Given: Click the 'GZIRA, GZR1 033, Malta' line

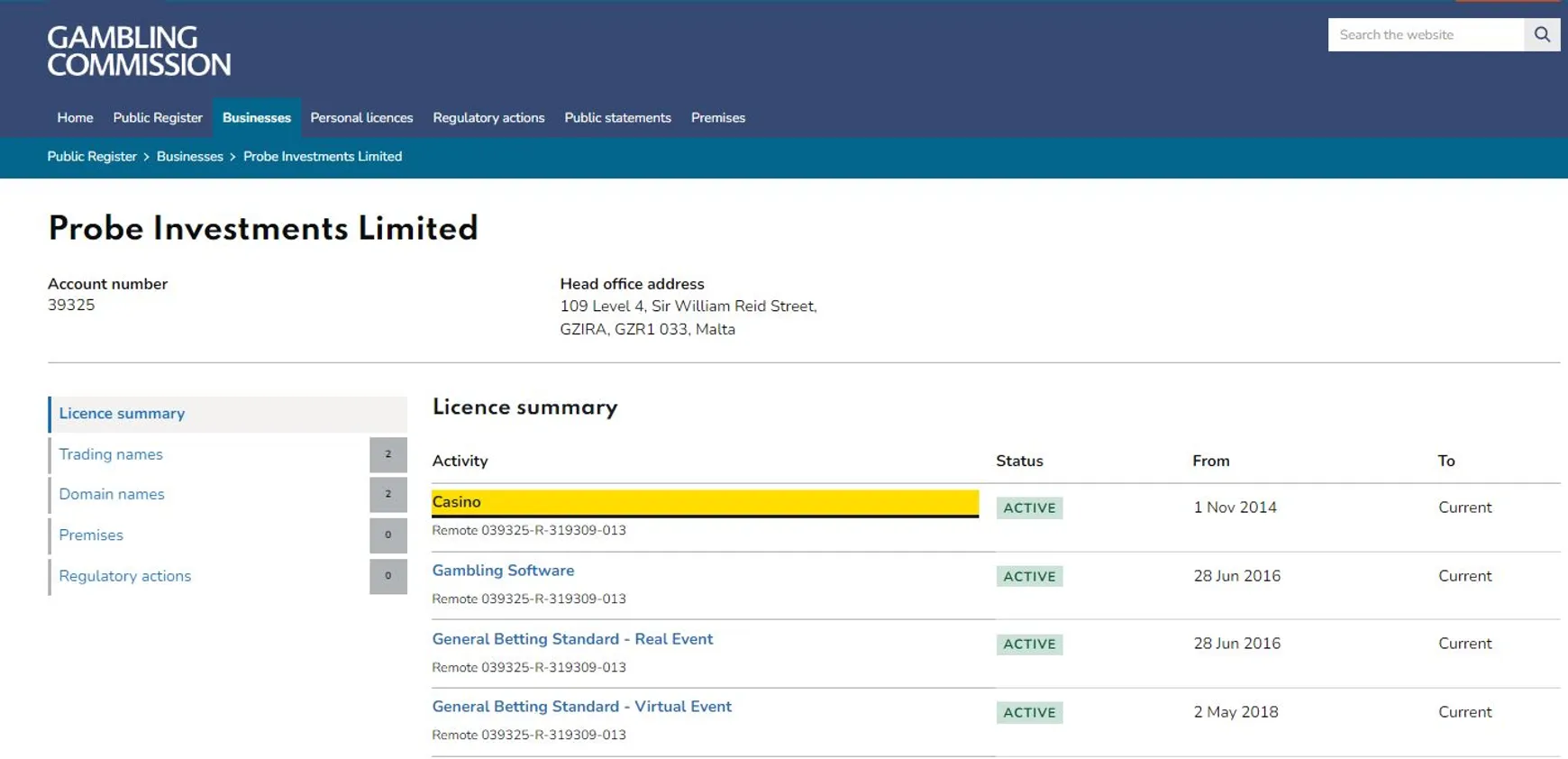Looking at the screenshot, I should [647, 330].
